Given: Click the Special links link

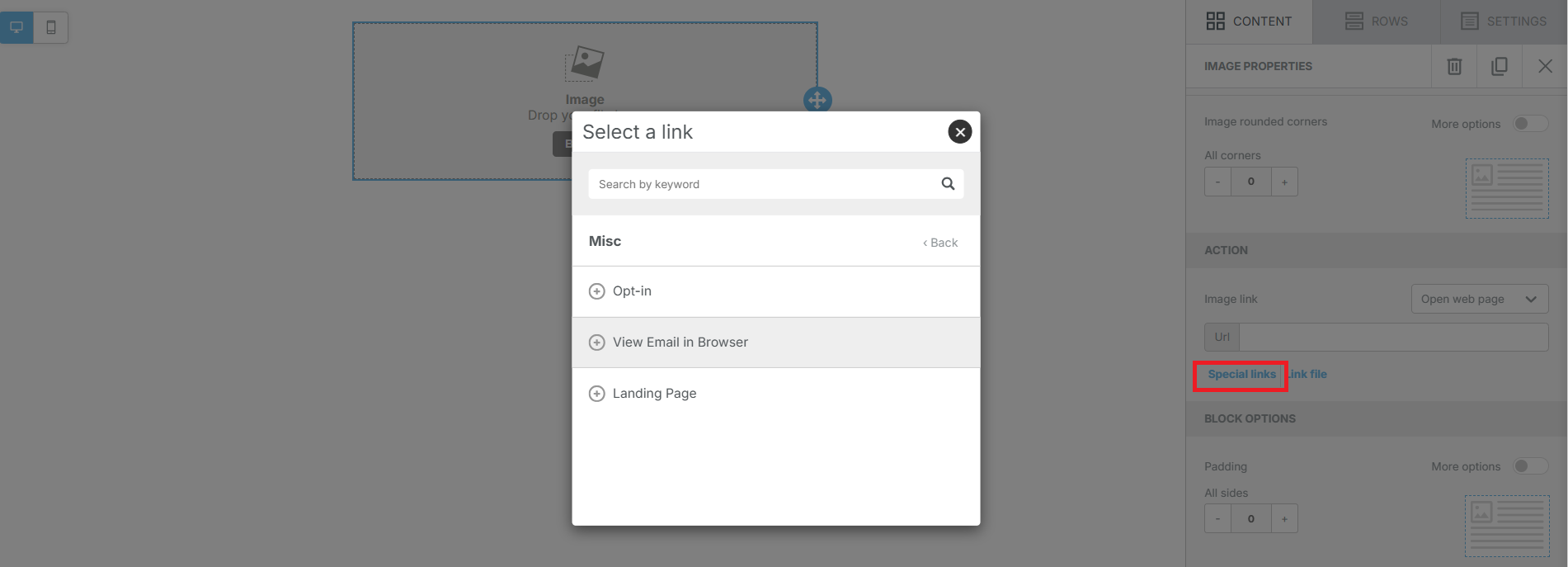Looking at the screenshot, I should (1241, 375).
